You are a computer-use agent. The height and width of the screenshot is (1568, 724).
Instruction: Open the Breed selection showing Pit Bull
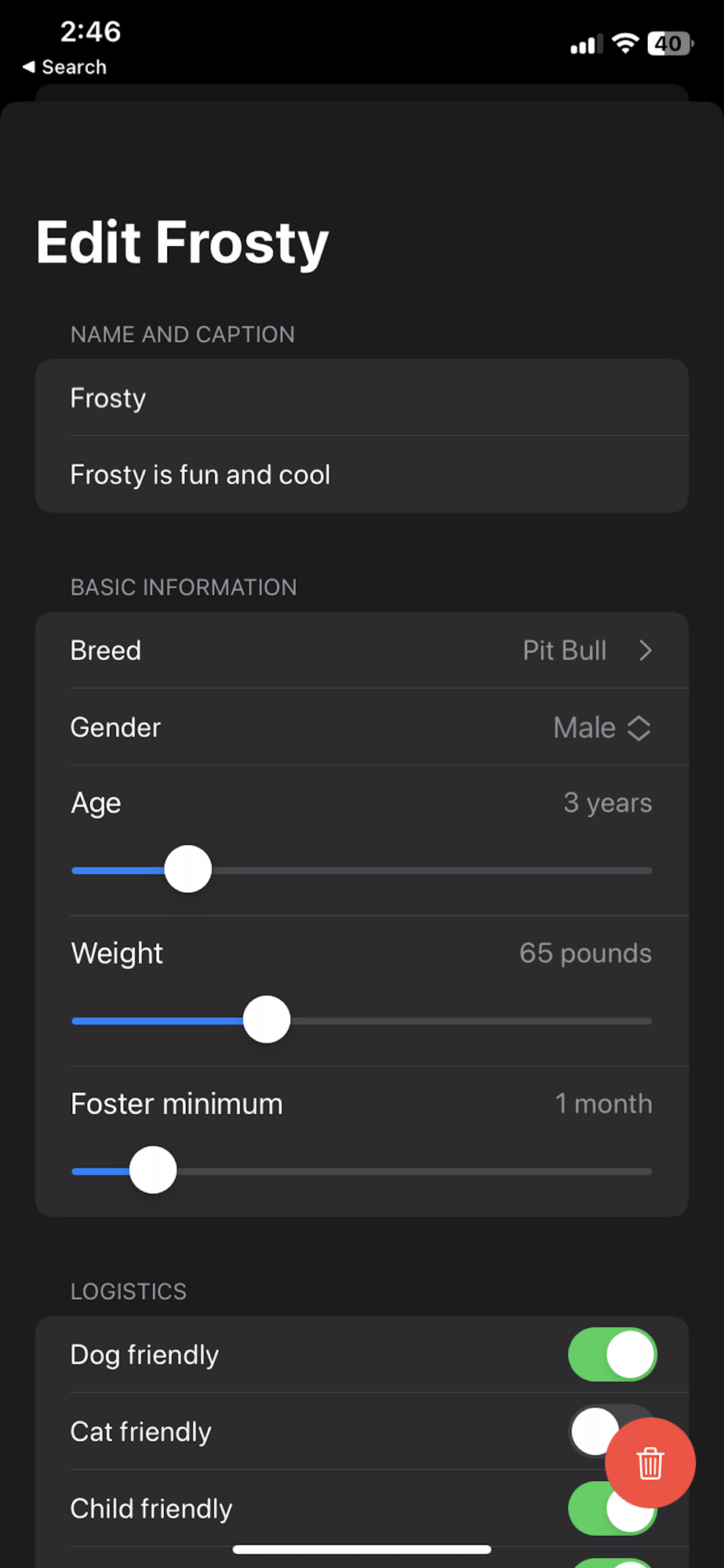[x=564, y=651]
